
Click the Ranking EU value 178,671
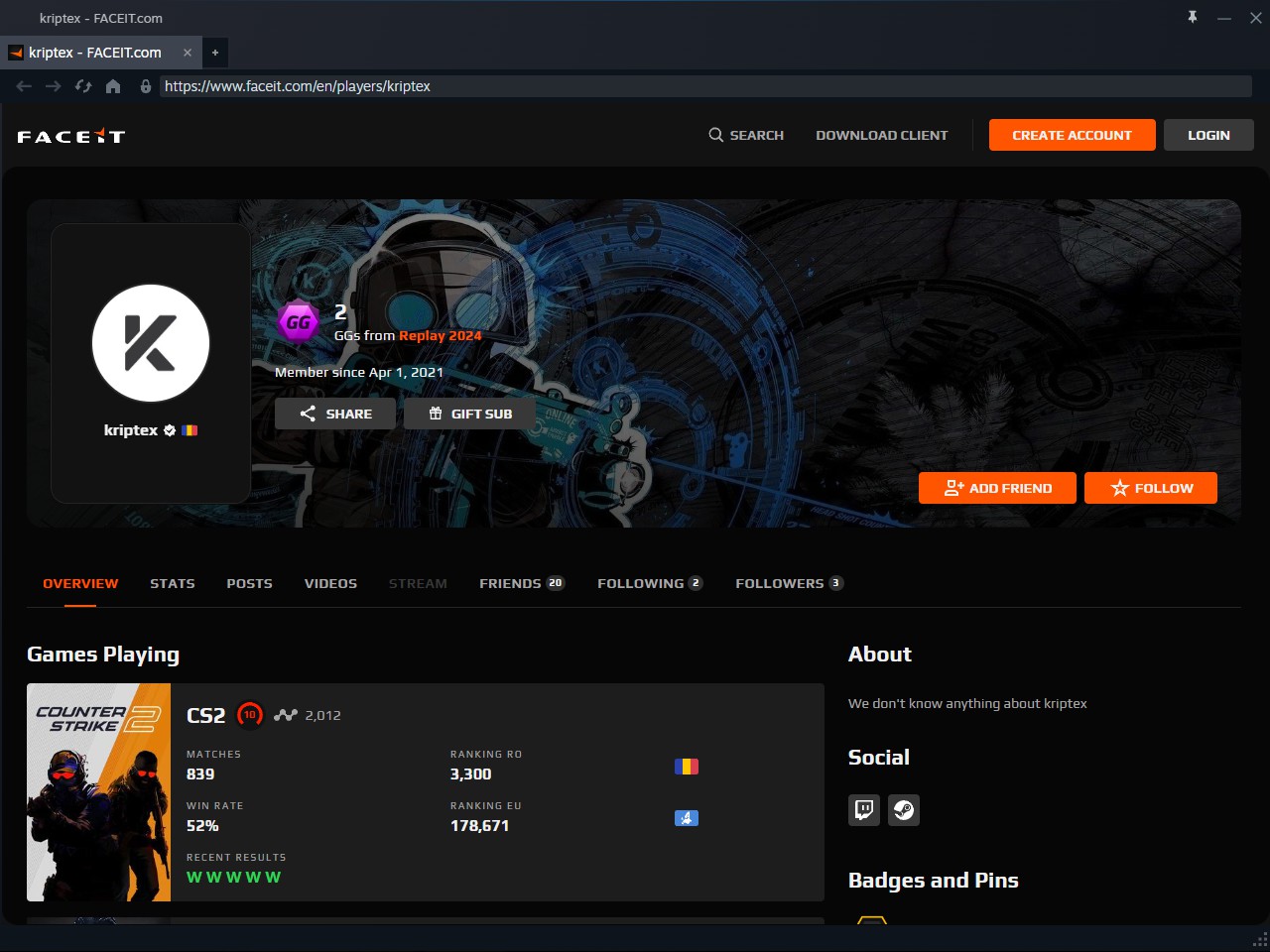coord(480,826)
